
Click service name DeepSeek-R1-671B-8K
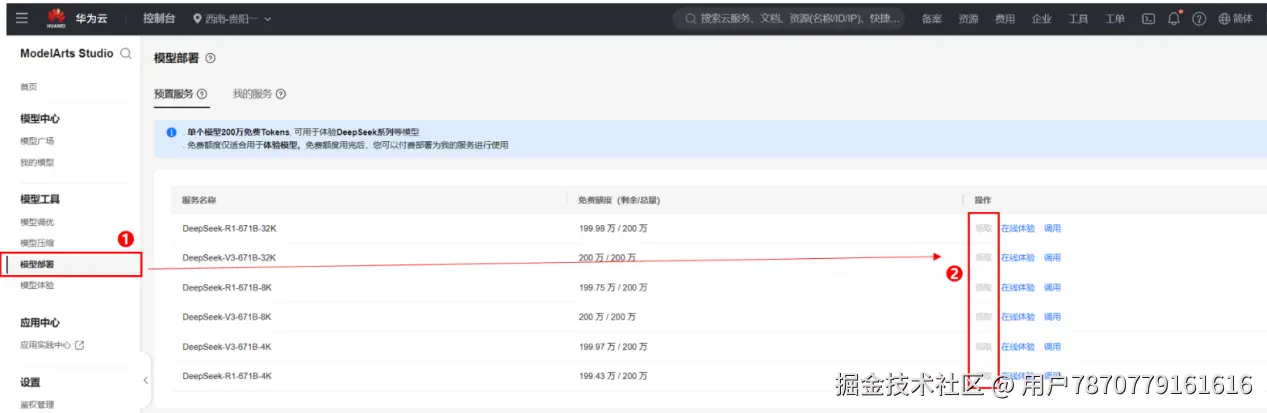(x=227, y=287)
